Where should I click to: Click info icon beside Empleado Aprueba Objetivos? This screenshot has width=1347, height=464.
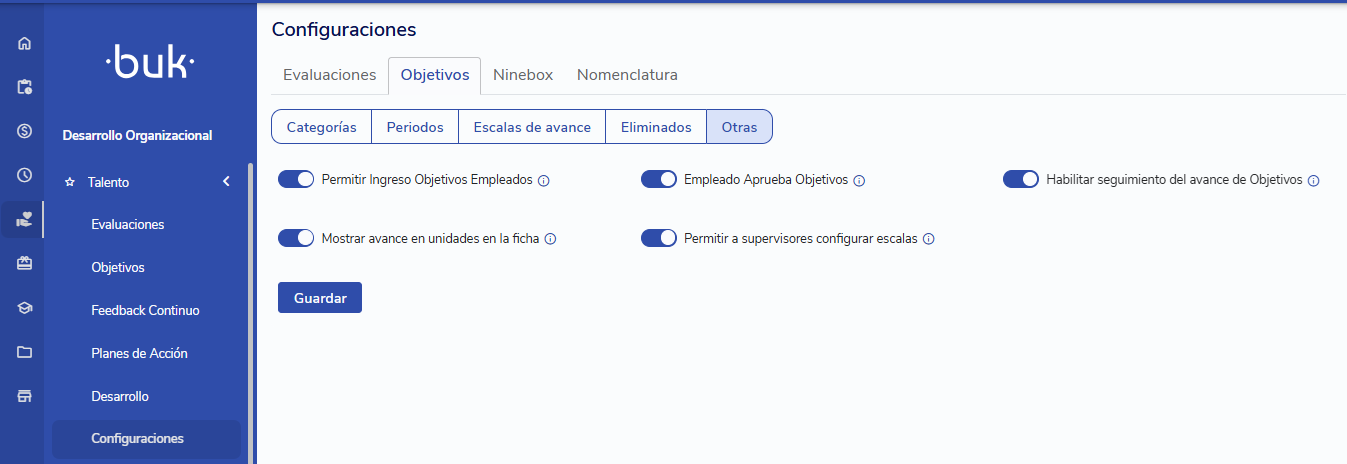(859, 181)
